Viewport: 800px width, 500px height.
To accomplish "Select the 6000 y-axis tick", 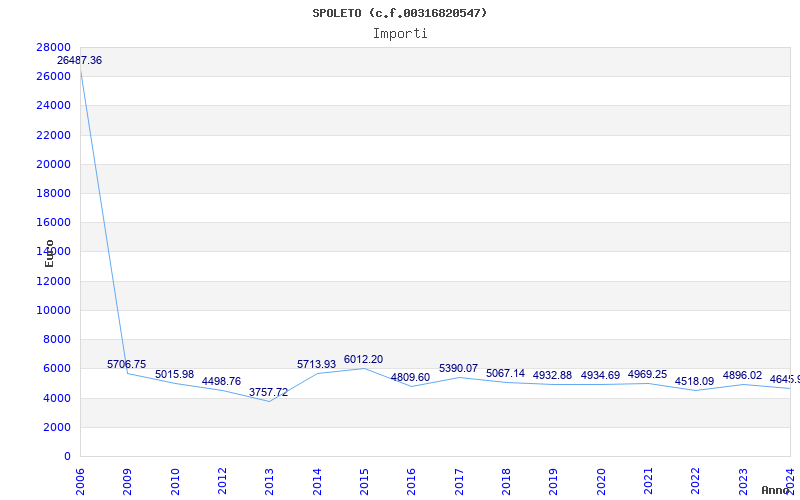I will click(x=57, y=368).
